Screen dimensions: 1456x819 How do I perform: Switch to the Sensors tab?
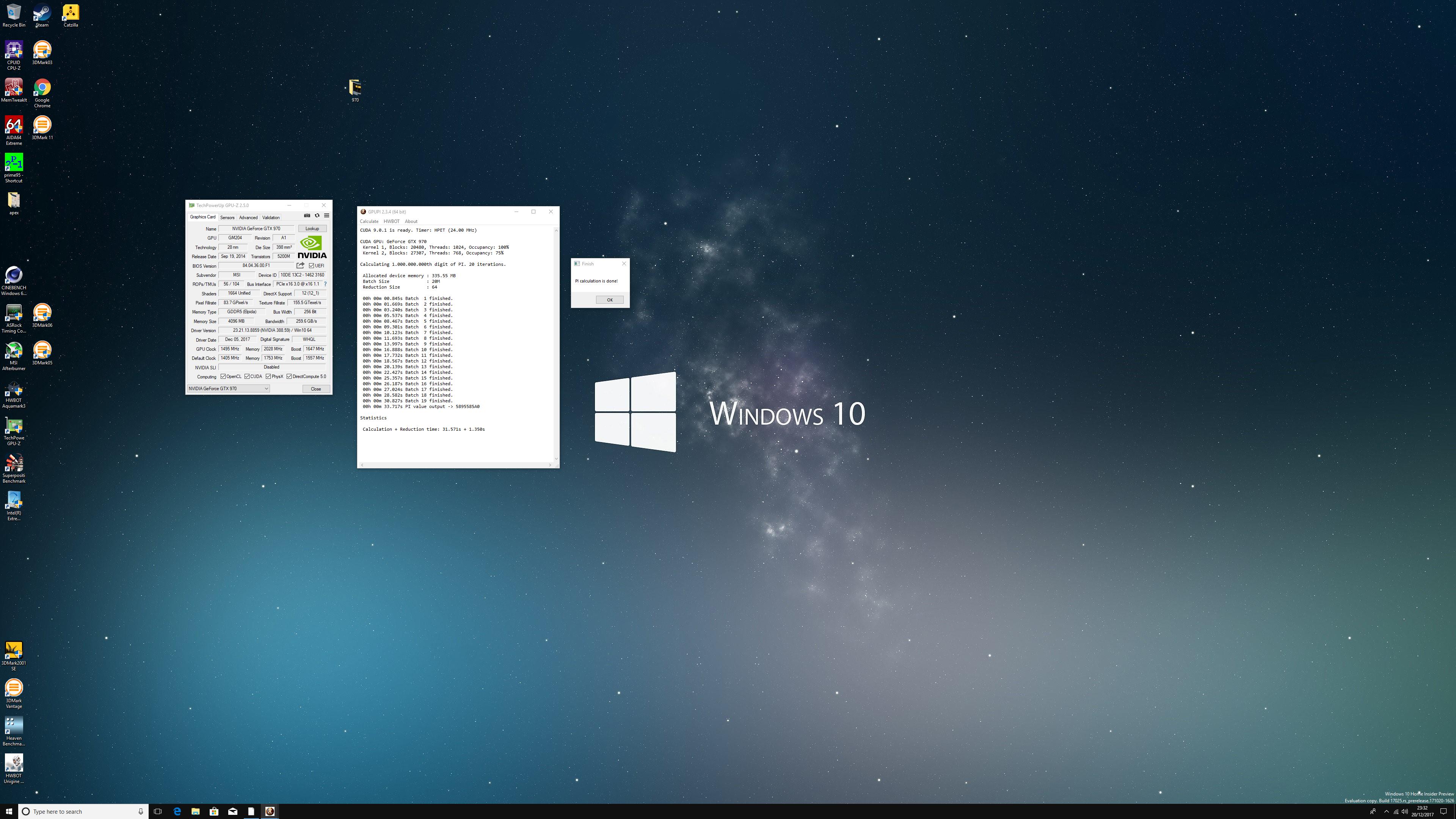227,218
